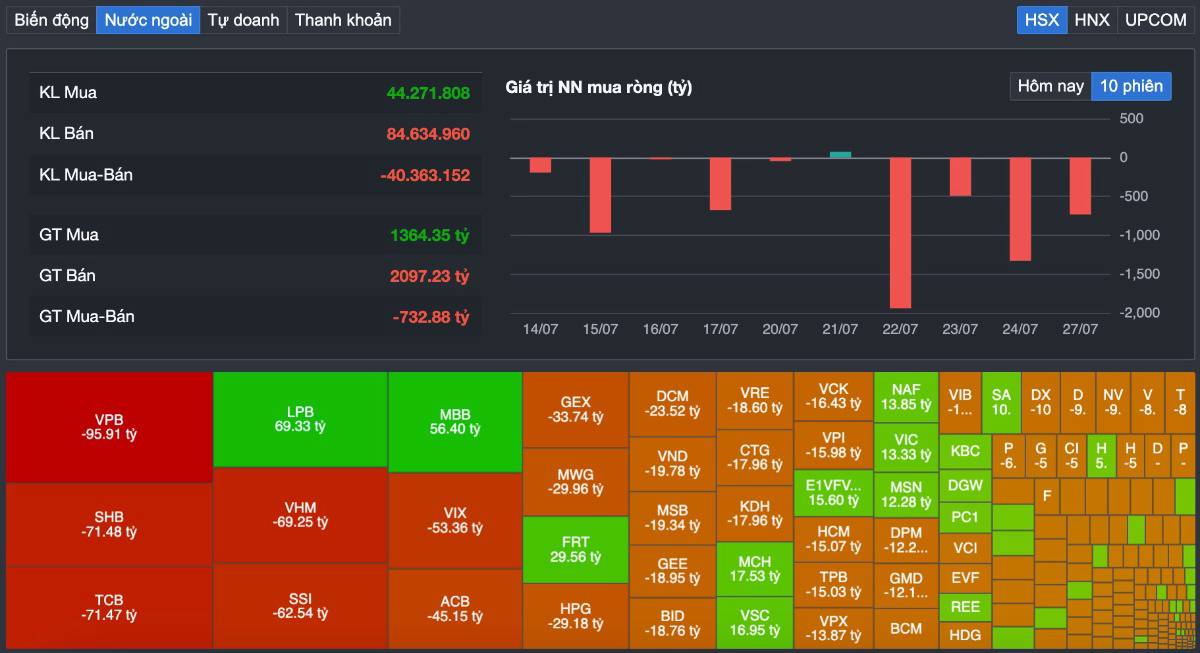Open the SSI heatmap tile
The height and width of the screenshot is (653, 1200).
[x=300, y=606]
